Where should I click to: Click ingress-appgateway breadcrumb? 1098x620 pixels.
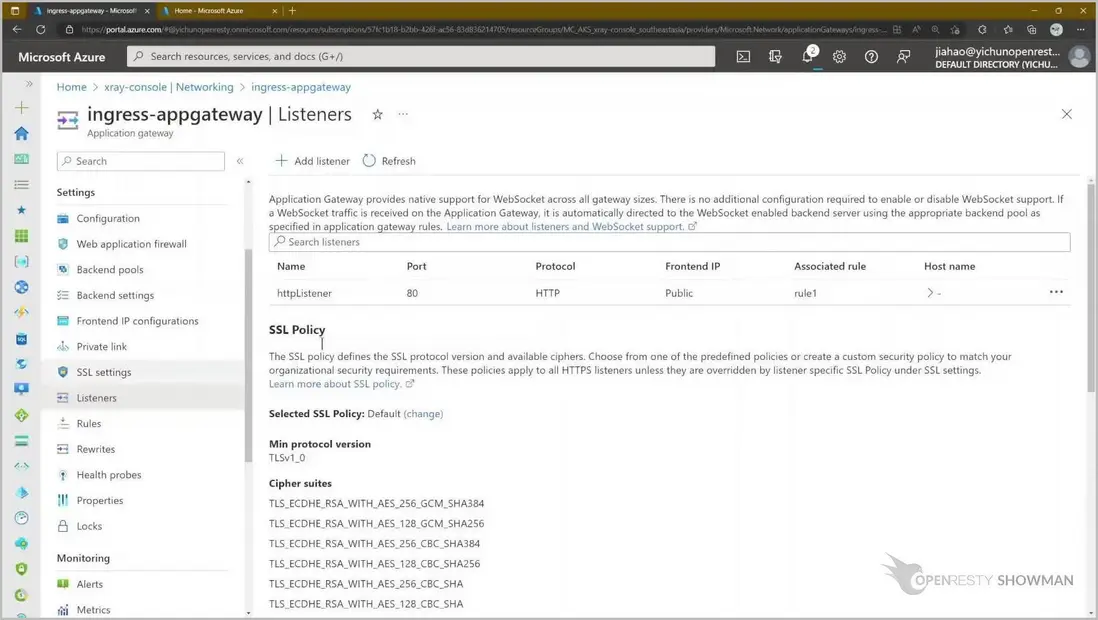[x=301, y=87]
